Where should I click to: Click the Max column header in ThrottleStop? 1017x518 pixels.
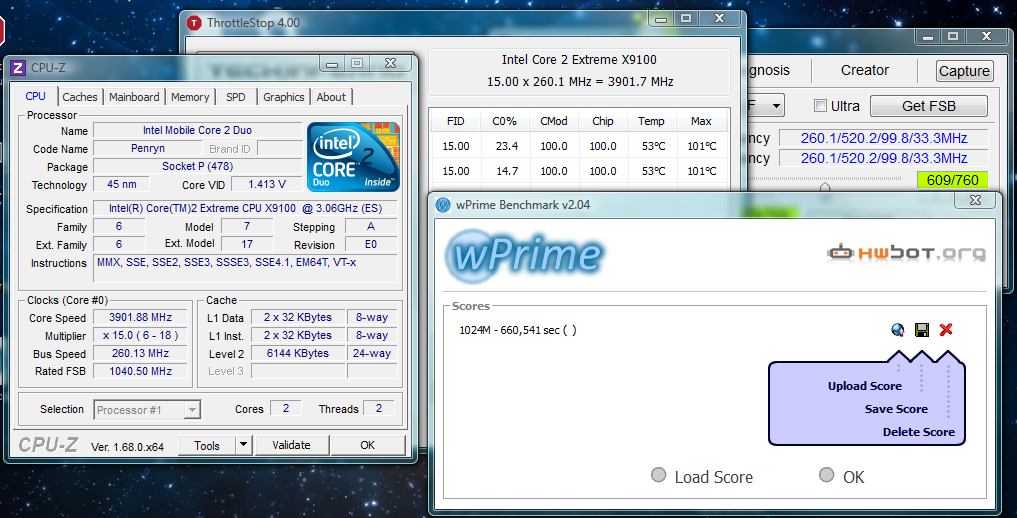click(x=701, y=121)
